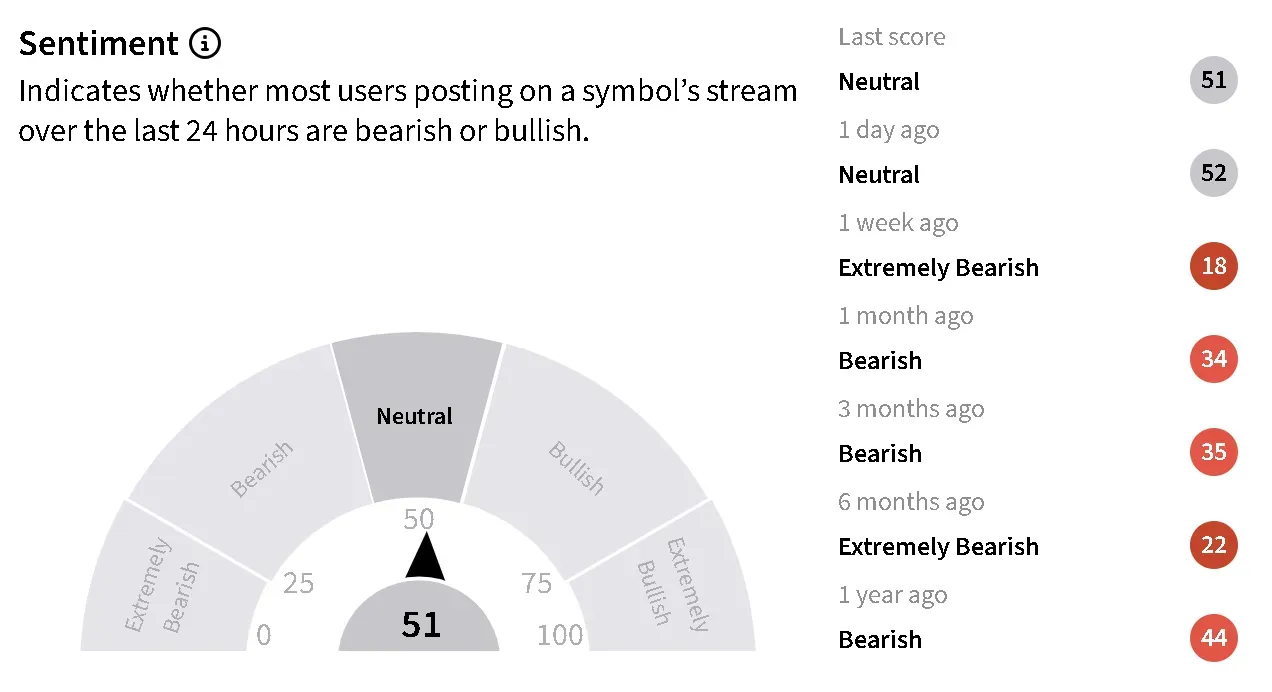Click the Extremely Bearish label under 1 week ago

pyautogui.click(x=938, y=268)
